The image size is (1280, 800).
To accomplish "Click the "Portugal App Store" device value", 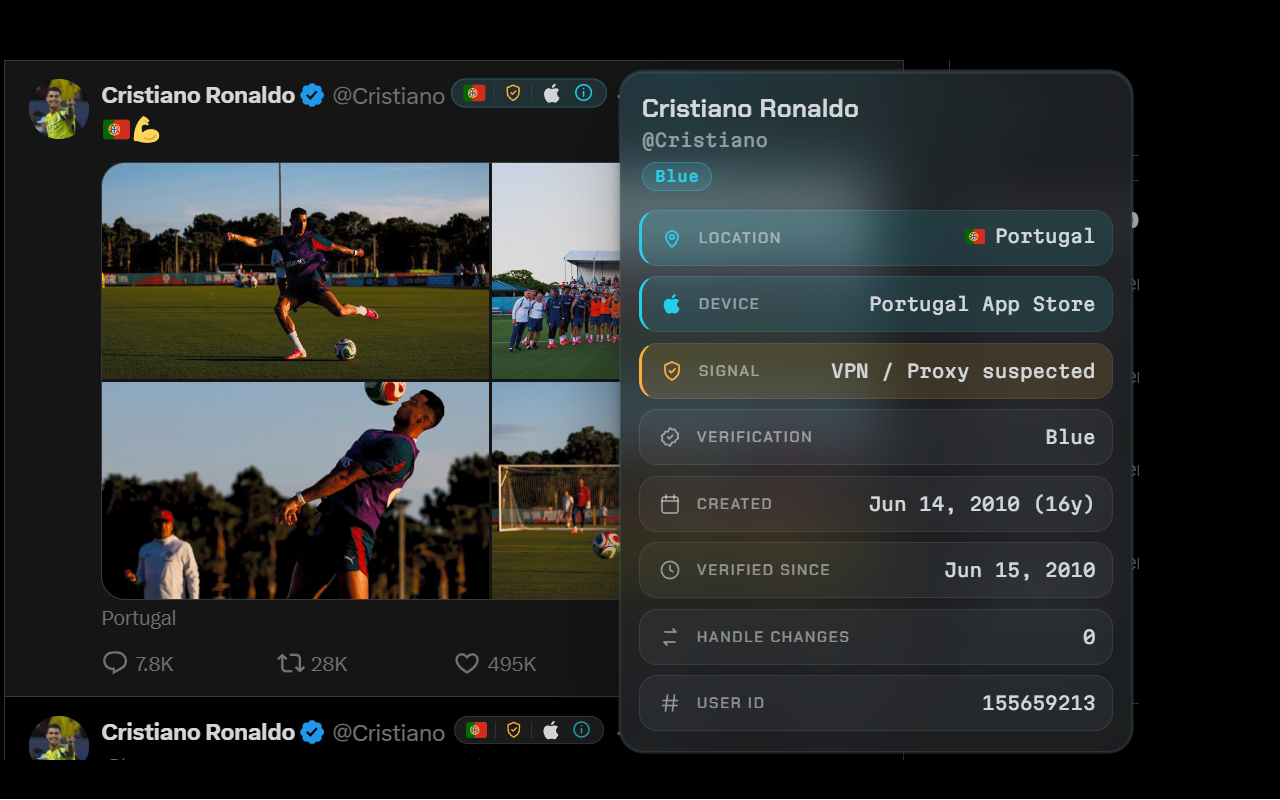I will 982,304.
